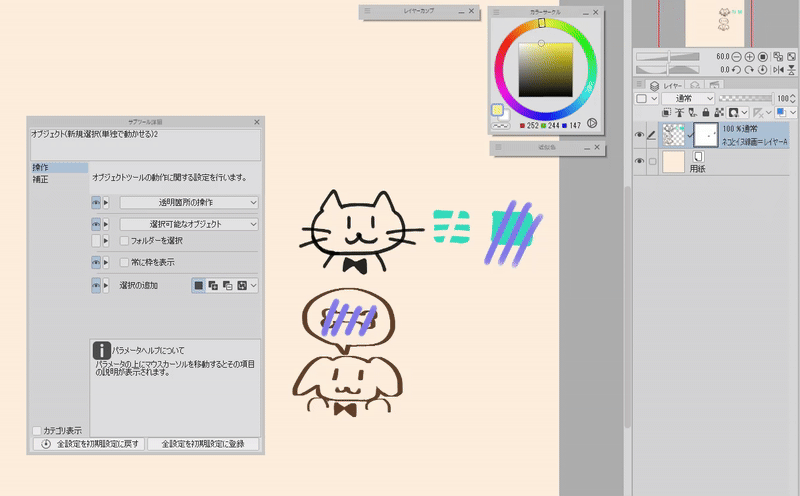This screenshot has width=800, height=496.
Task: Click the lock transparent pixels icon
Action: pyautogui.click(x=719, y=112)
